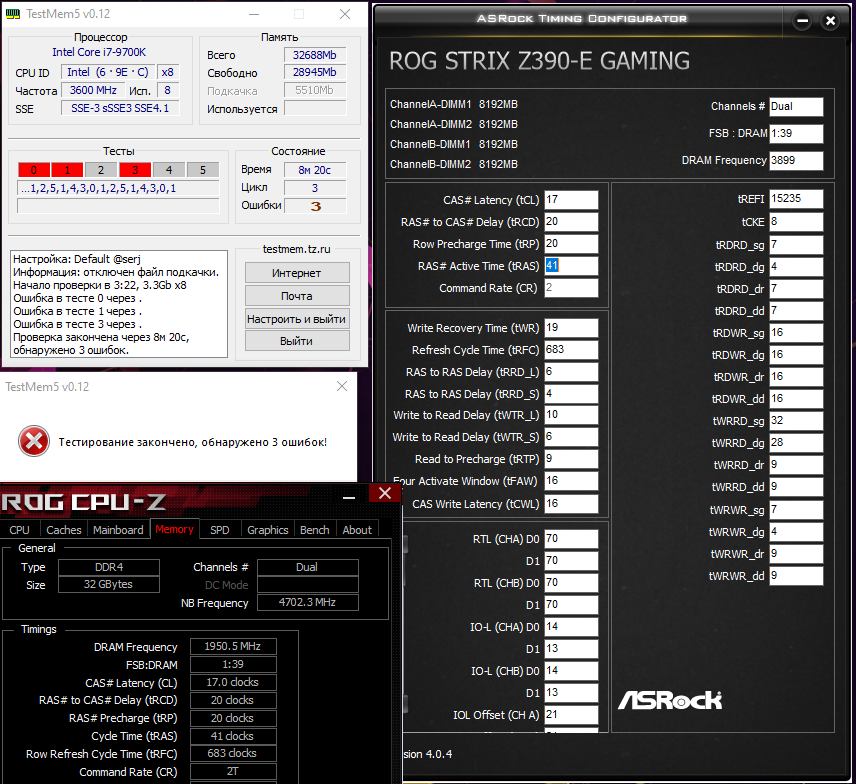Click the Всего memory total value
The height and width of the screenshot is (784, 856).
point(315,55)
